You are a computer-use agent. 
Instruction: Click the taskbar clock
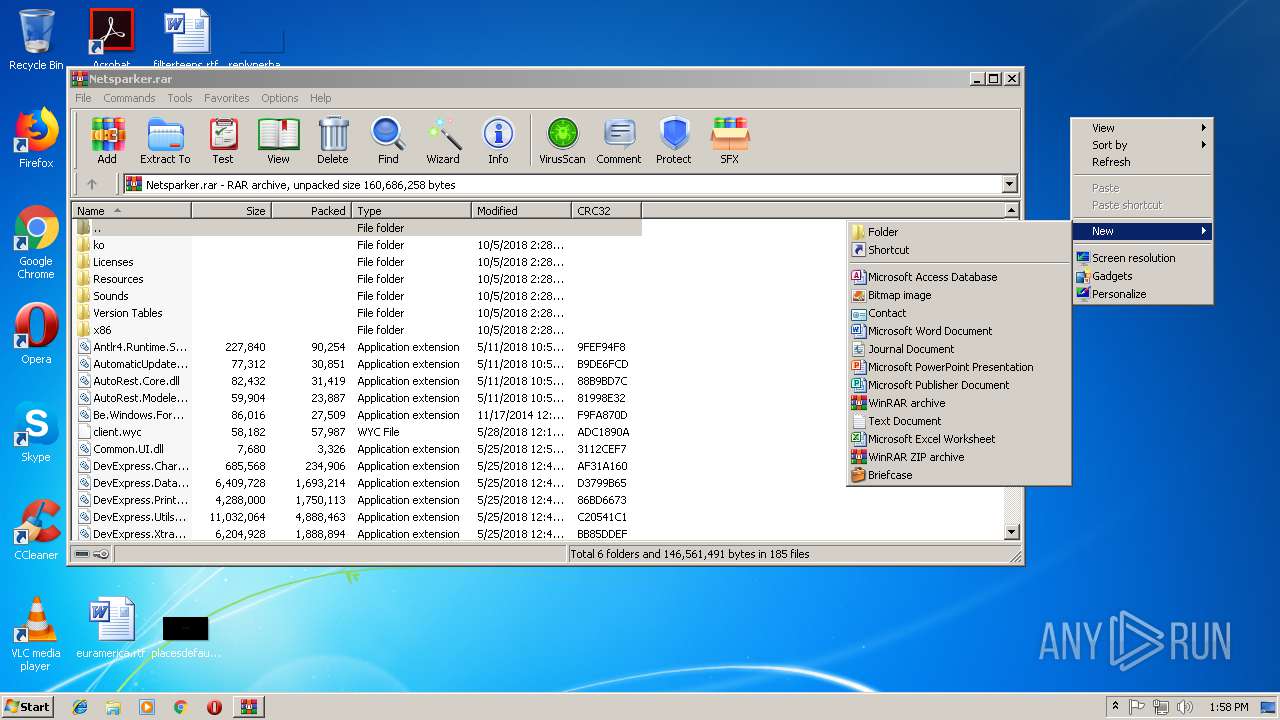click(x=1228, y=707)
